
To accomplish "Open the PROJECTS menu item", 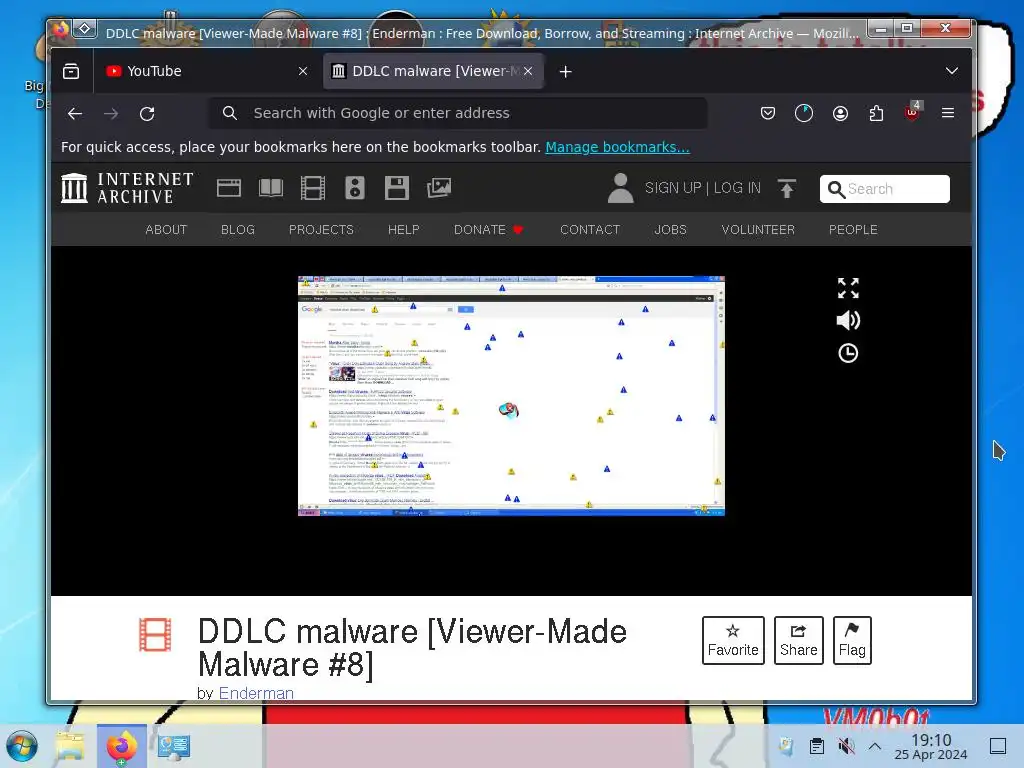I will [x=321, y=230].
